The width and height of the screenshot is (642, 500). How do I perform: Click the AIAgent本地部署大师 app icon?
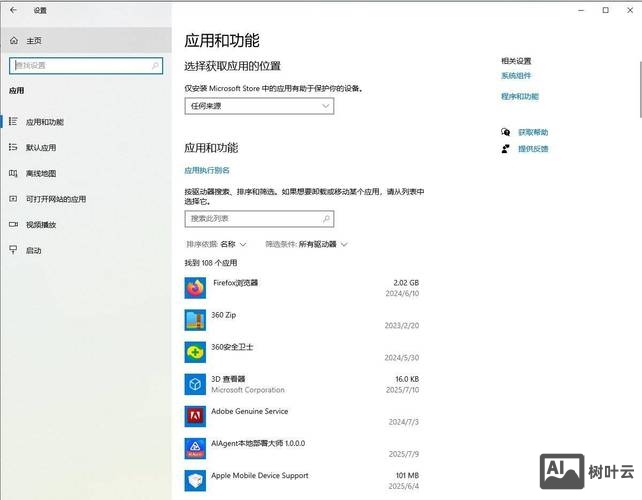pos(195,448)
